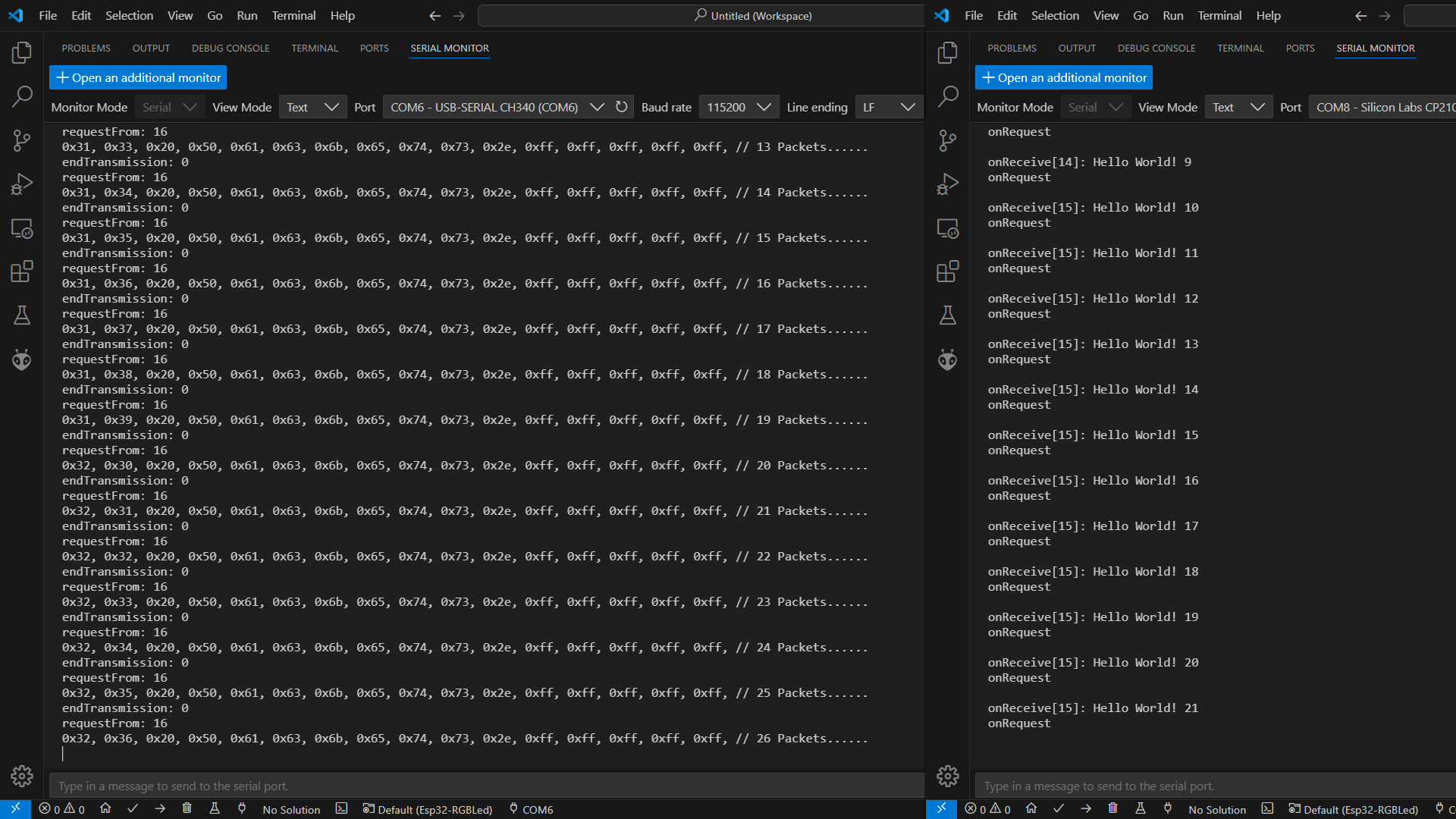Switch to PORTS tab in right window
This screenshot has height=819, width=1456.
click(x=1300, y=49)
